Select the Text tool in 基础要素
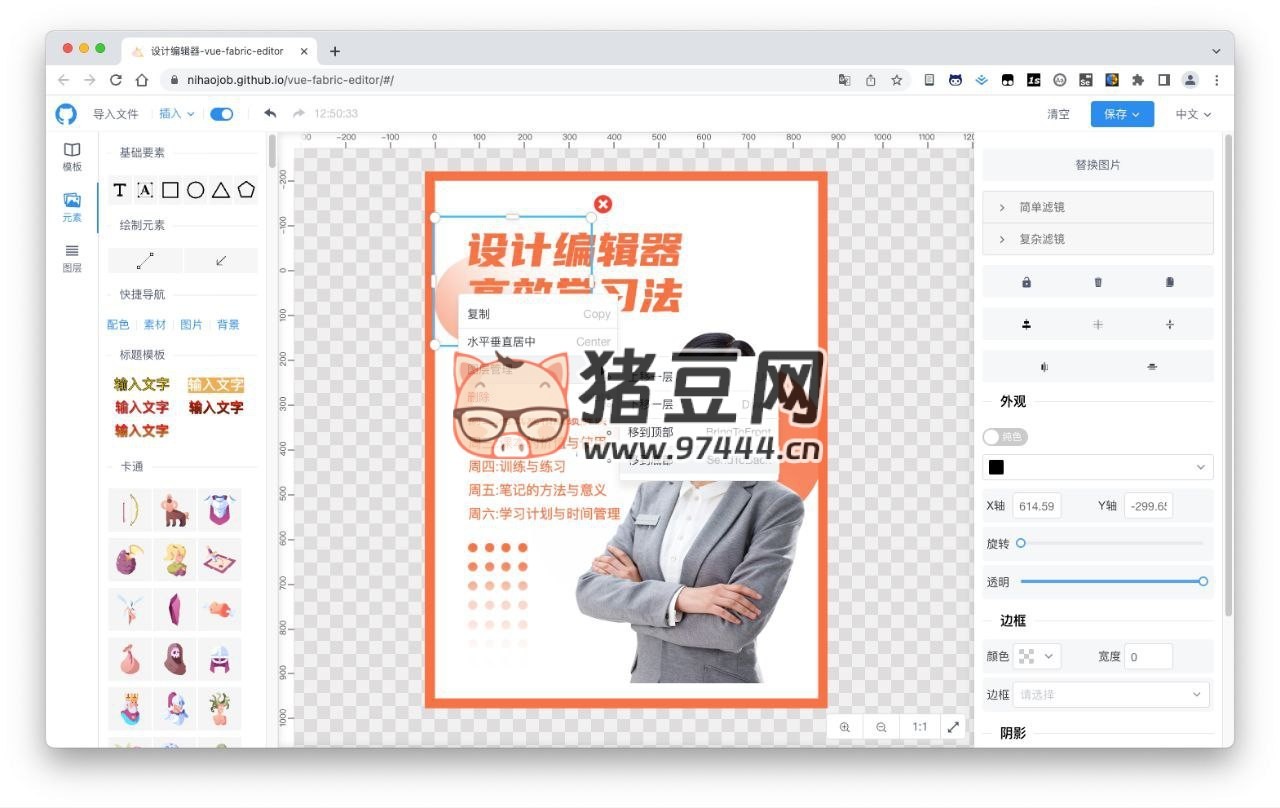The height and width of the screenshot is (808, 1280). pyautogui.click(x=120, y=189)
